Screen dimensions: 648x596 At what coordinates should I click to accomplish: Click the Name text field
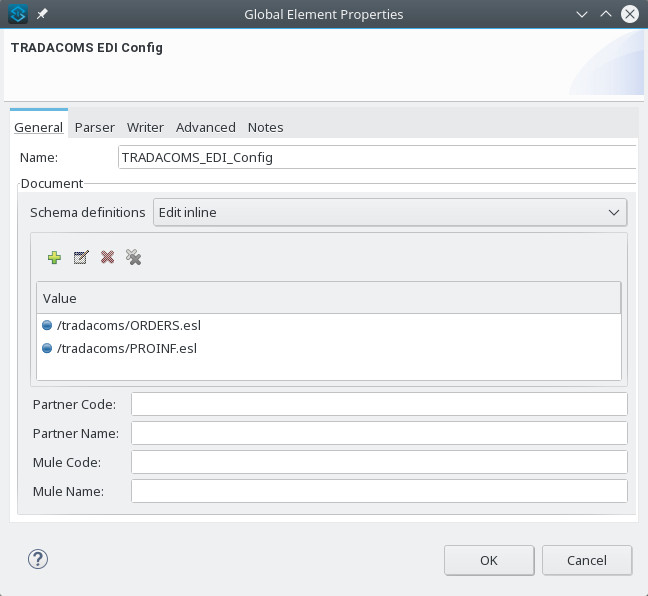pos(376,158)
